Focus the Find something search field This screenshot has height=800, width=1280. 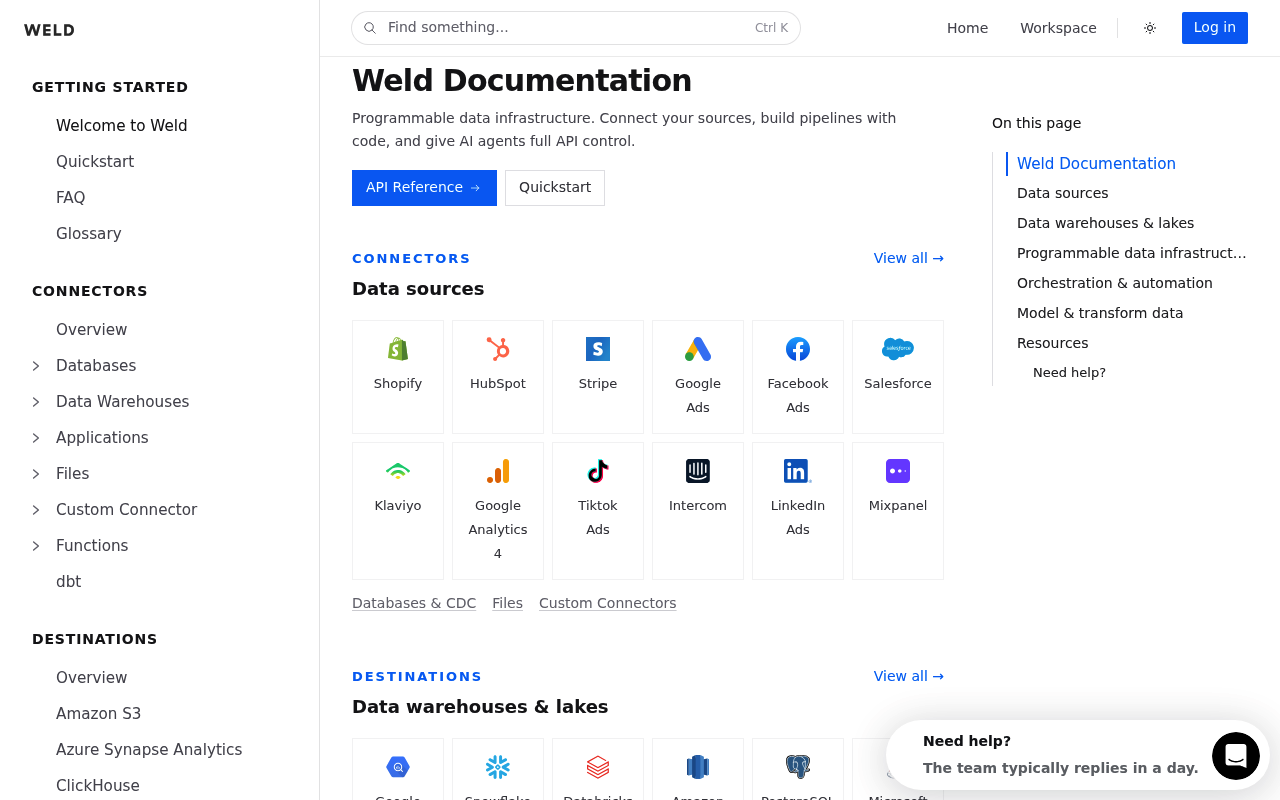[576, 28]
